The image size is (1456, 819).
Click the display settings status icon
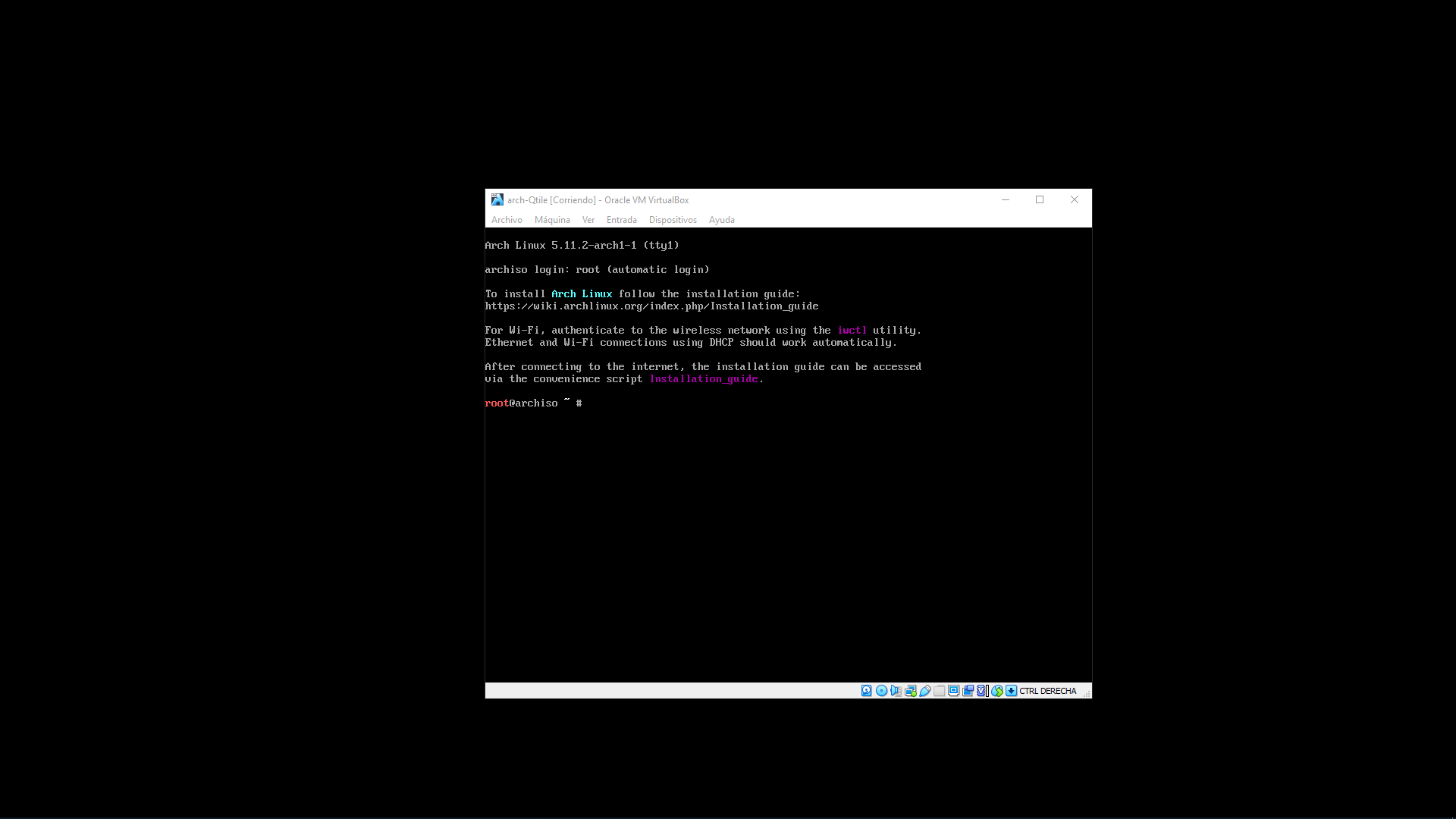click(953, 691)
